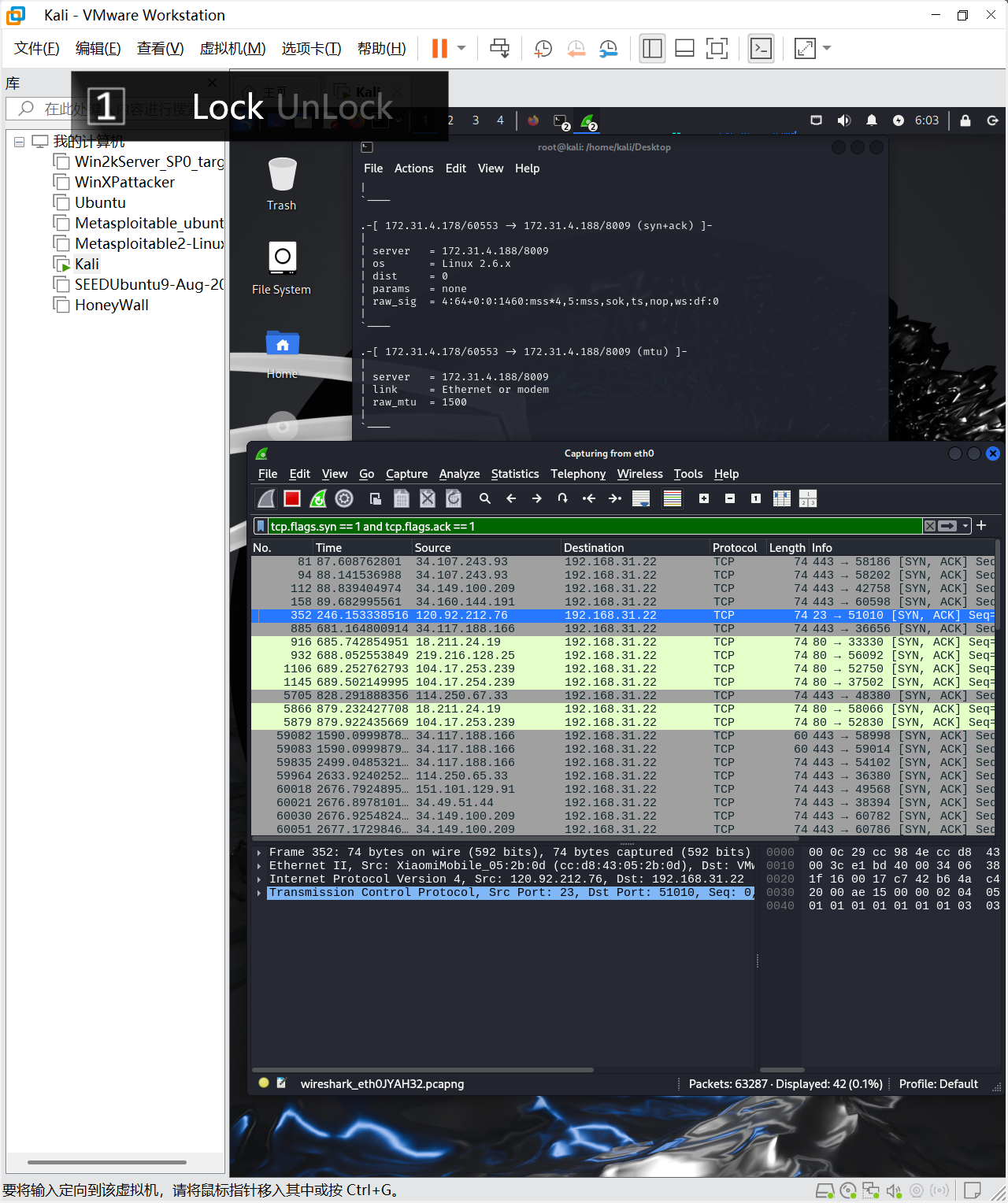Expand the Internet Protocol Version 4 row
1008x1203 pixels.
(x=258, y=879)
